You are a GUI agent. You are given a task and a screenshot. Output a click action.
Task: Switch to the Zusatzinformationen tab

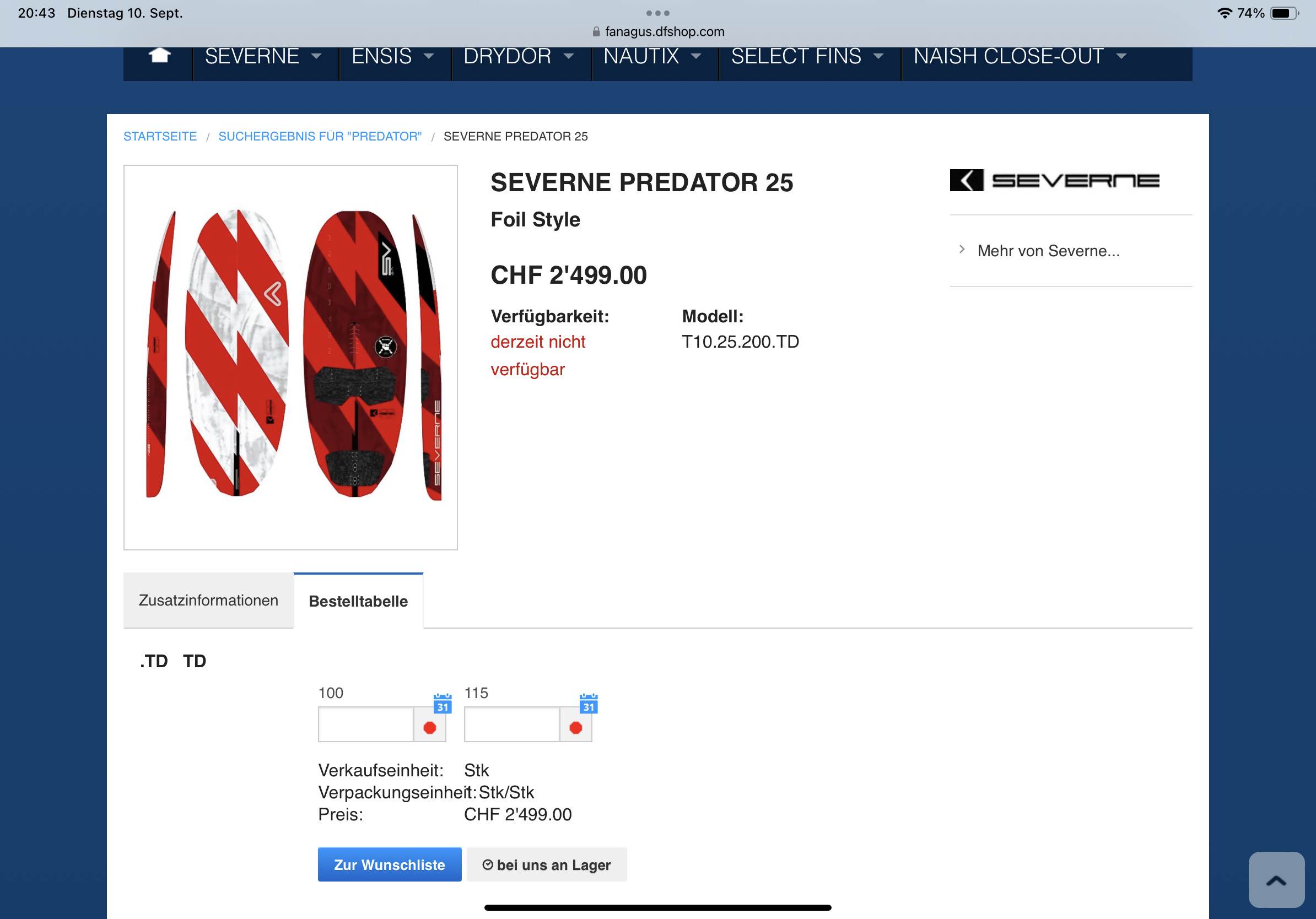pos(209,601)
